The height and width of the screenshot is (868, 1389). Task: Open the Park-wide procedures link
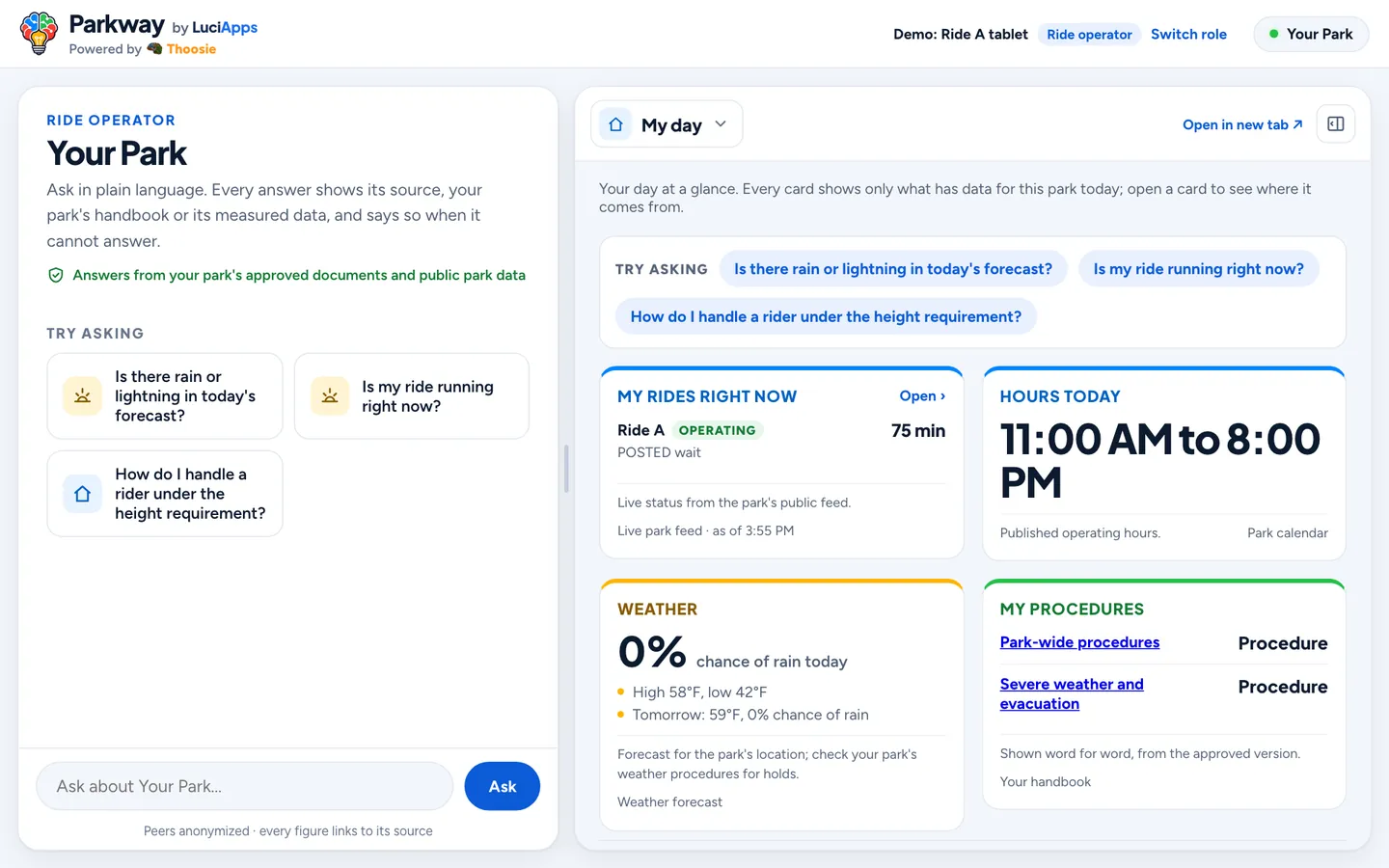pyautogui.click(x=1079, y=642)
